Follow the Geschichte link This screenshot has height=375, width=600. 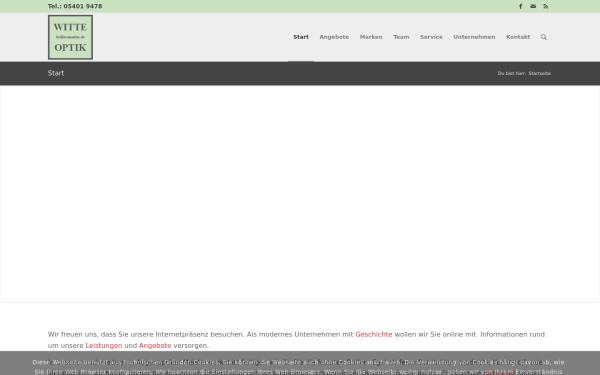373,334
